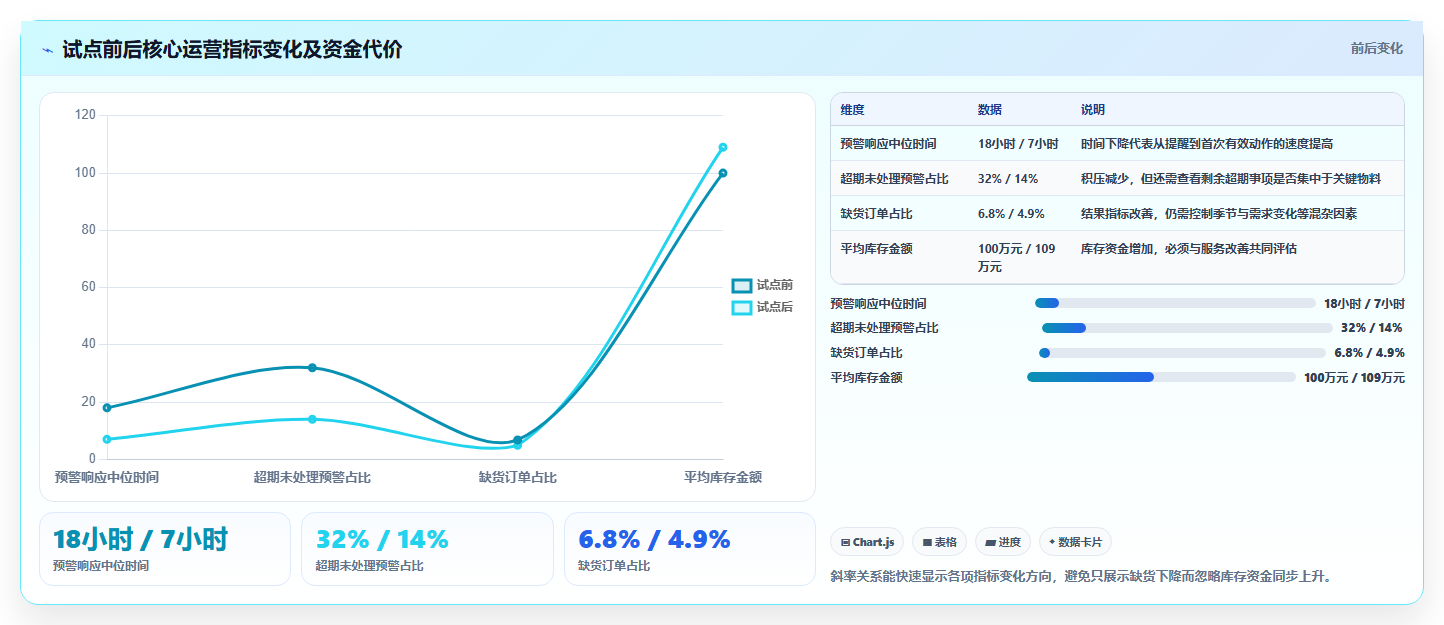Open the 18小时 / 7小时 data card
This screenshot has height=625, width=1444.
165,549
